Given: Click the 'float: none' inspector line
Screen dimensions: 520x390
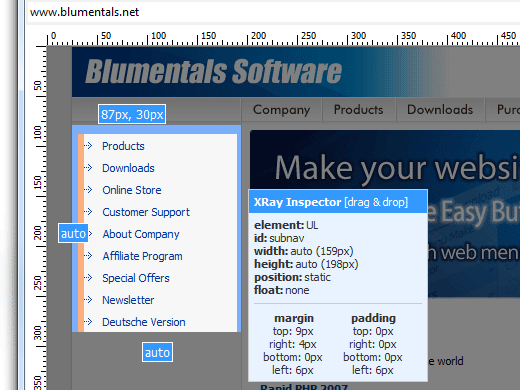Looking at the screenshot, I should [x=282, y=290].
